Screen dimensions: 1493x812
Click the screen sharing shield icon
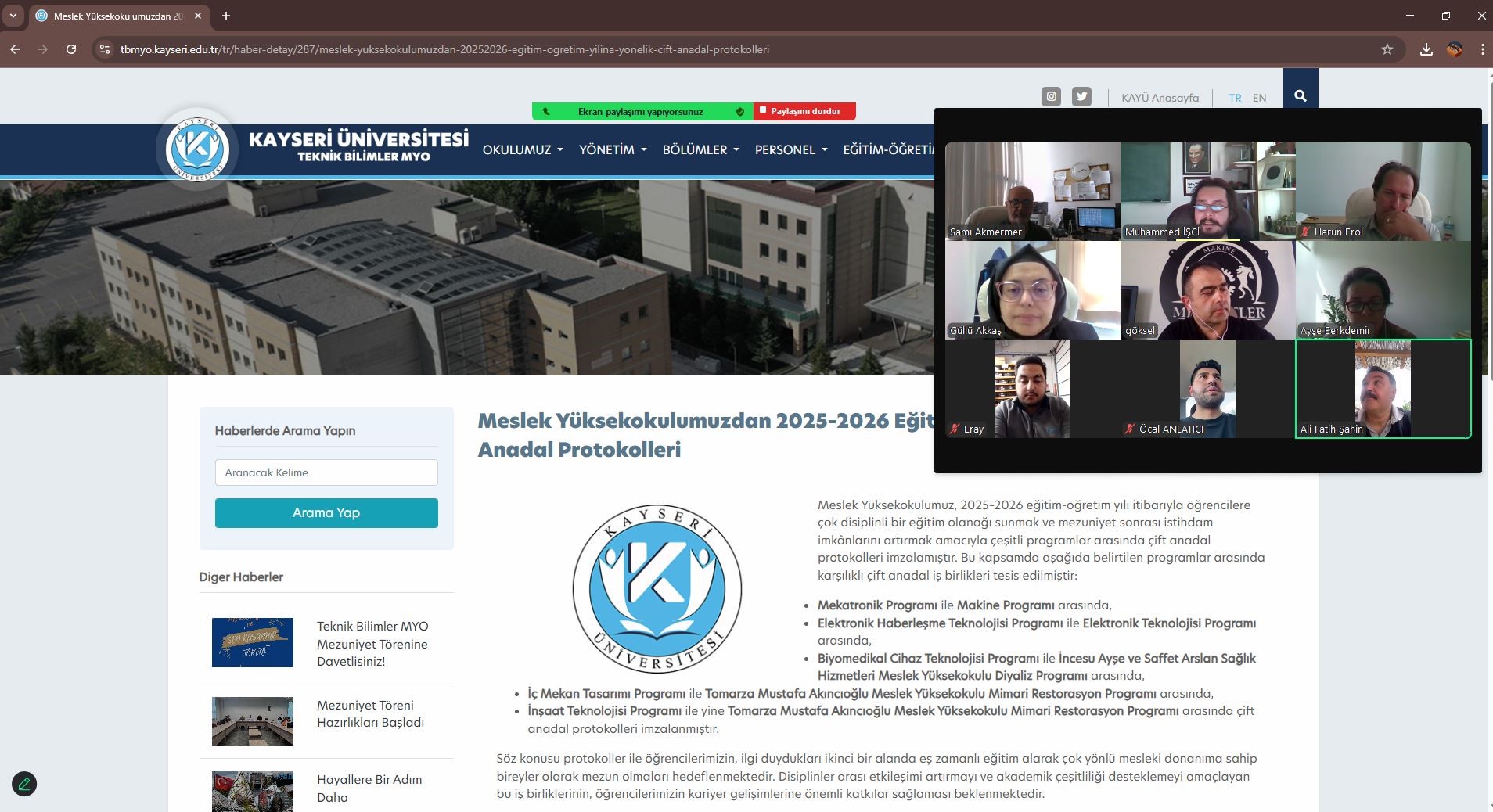pos(739,112)
